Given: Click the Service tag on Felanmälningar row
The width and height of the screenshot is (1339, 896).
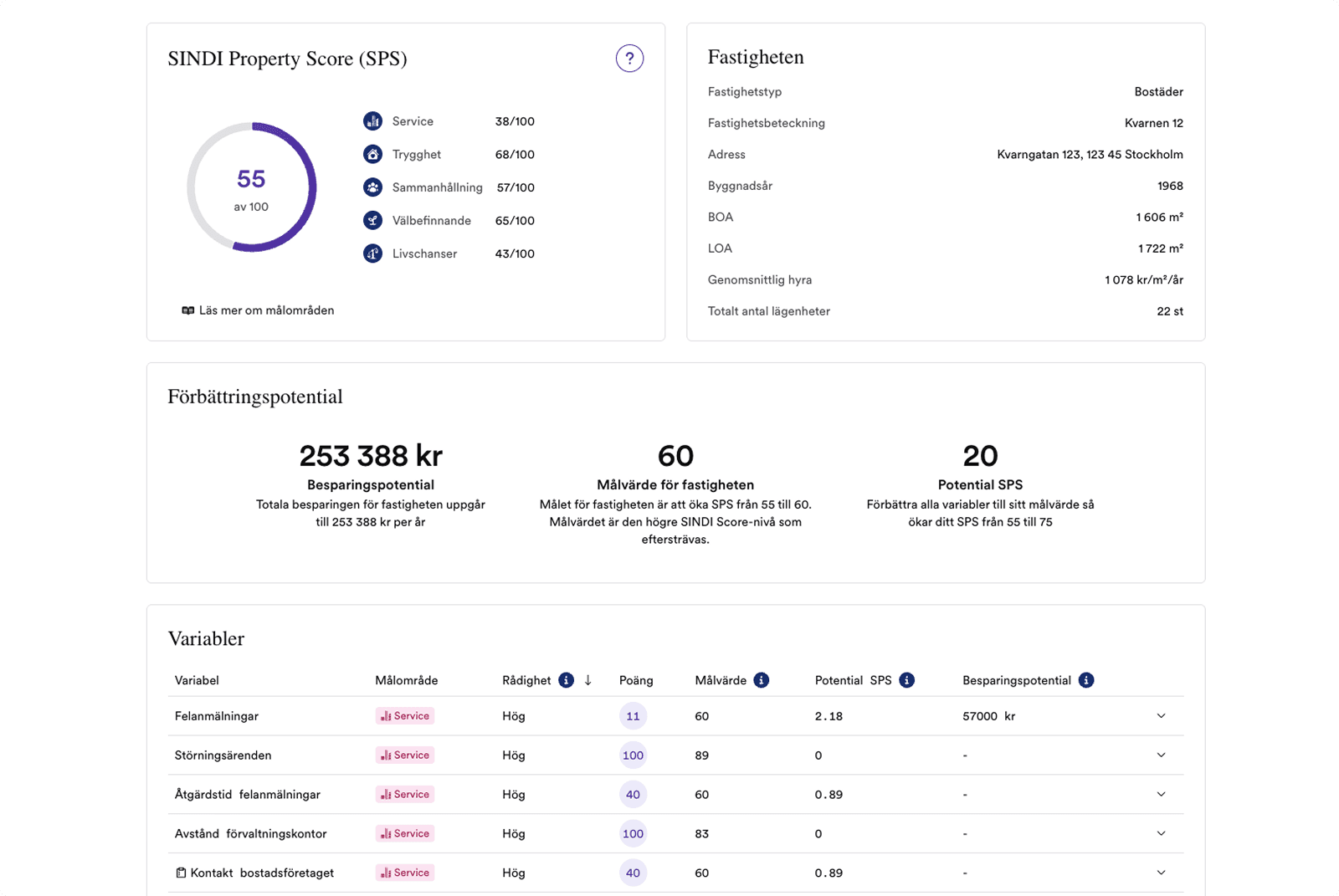Looking at the screenshot, I should click(404, 716).
